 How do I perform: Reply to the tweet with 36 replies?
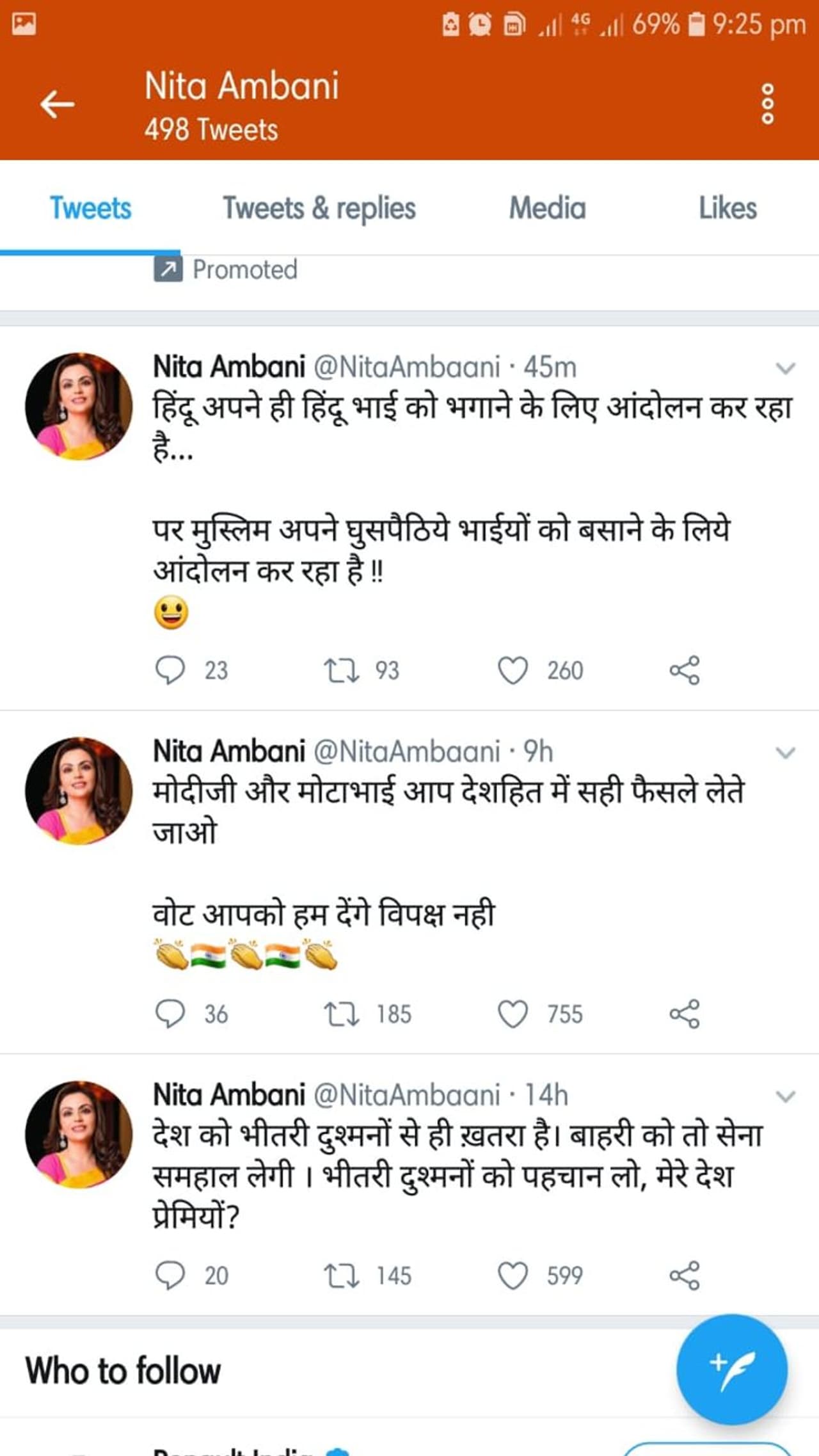tap(170, 1014)
